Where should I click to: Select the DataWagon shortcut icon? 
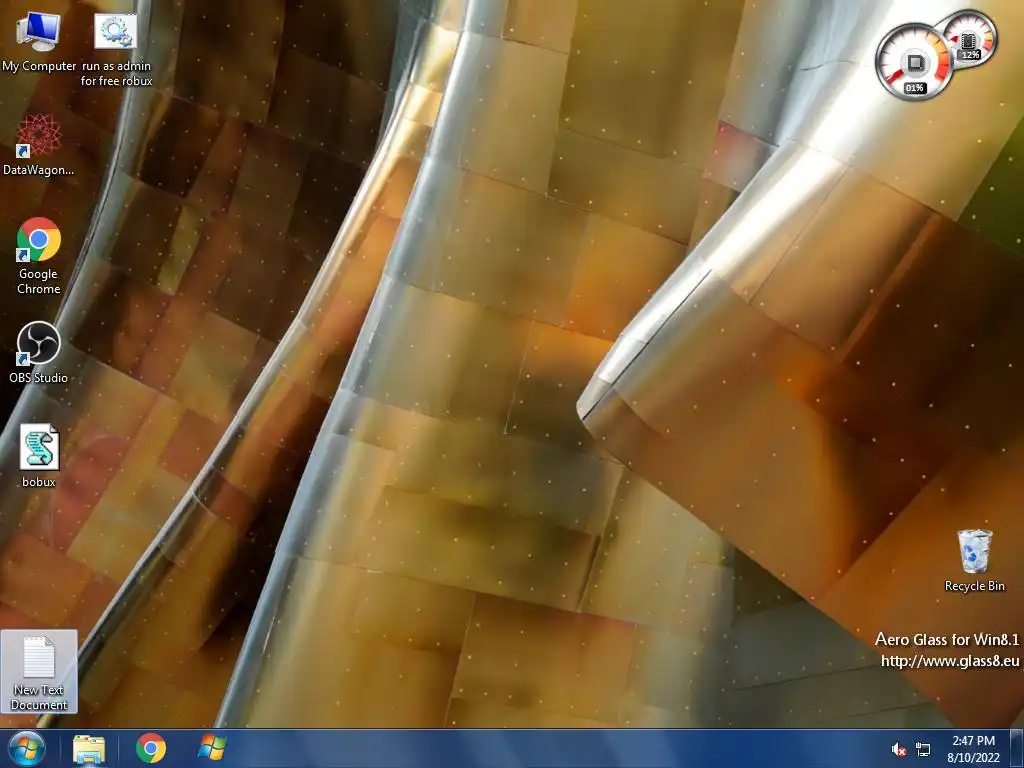(x=39, y=145)
